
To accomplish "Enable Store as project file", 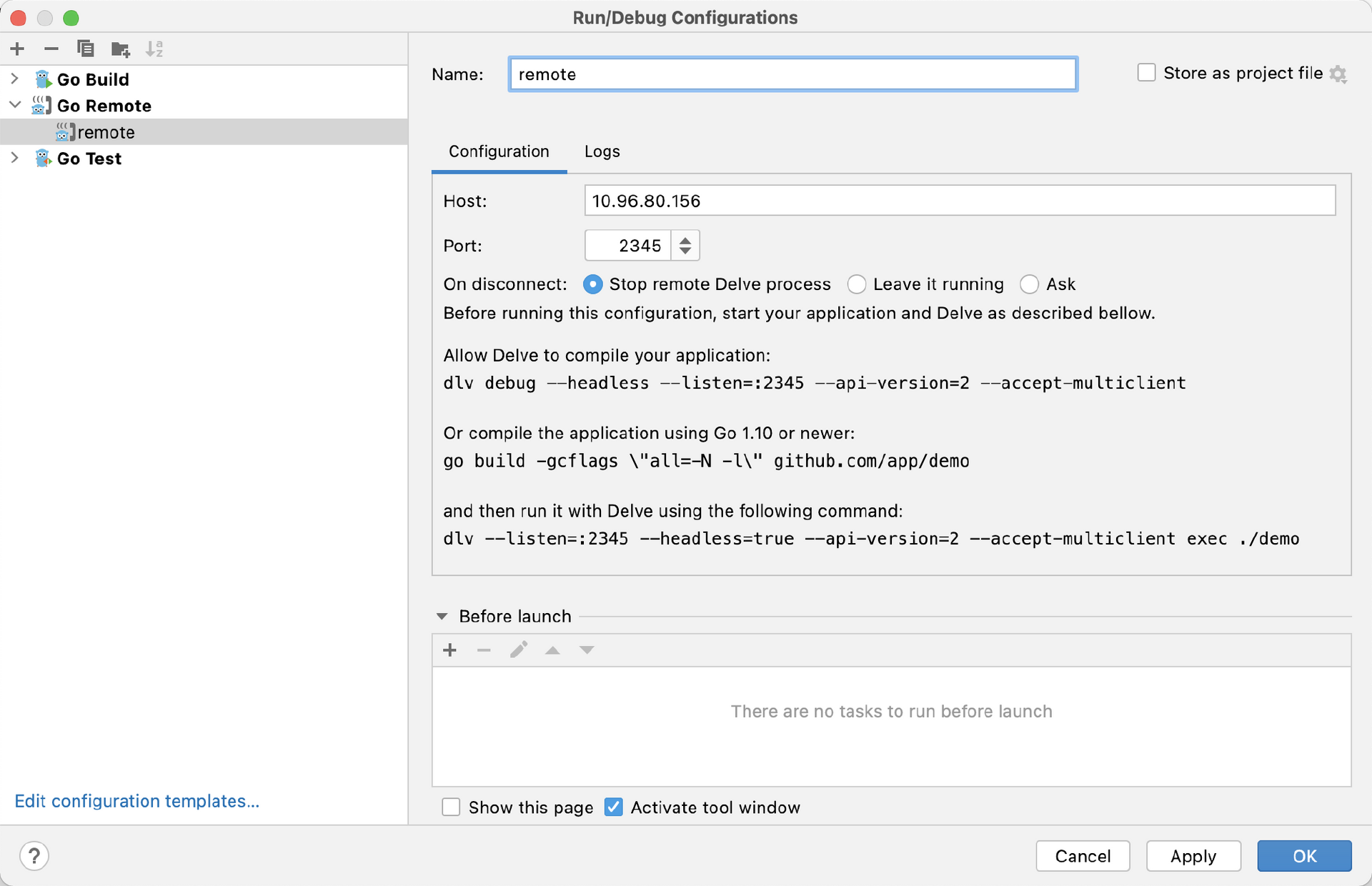I will click(1146, 73).
